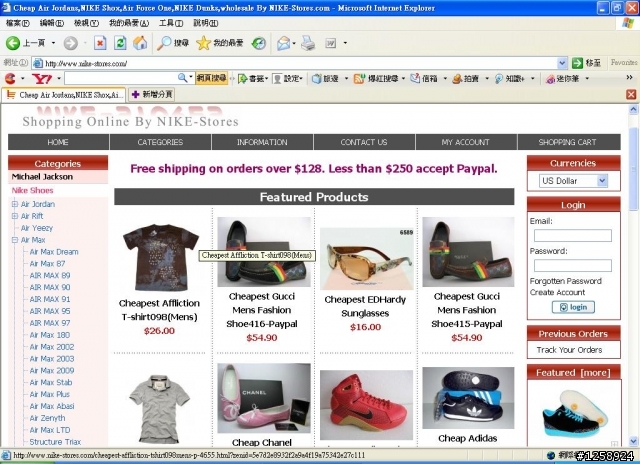This screenshot has width=640, height=464.
Task: Open the Michael Jackson category
Action: 42,177
